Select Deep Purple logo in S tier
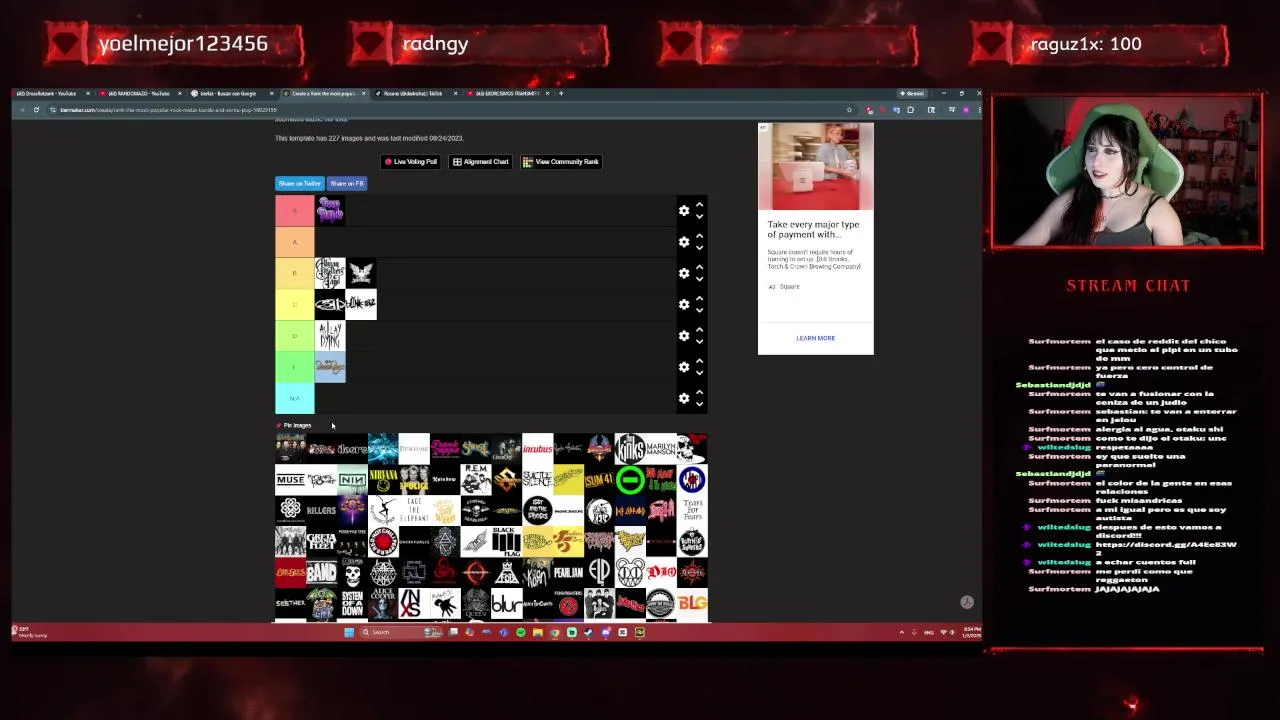Screen dimensions: 1280x720 330,211
